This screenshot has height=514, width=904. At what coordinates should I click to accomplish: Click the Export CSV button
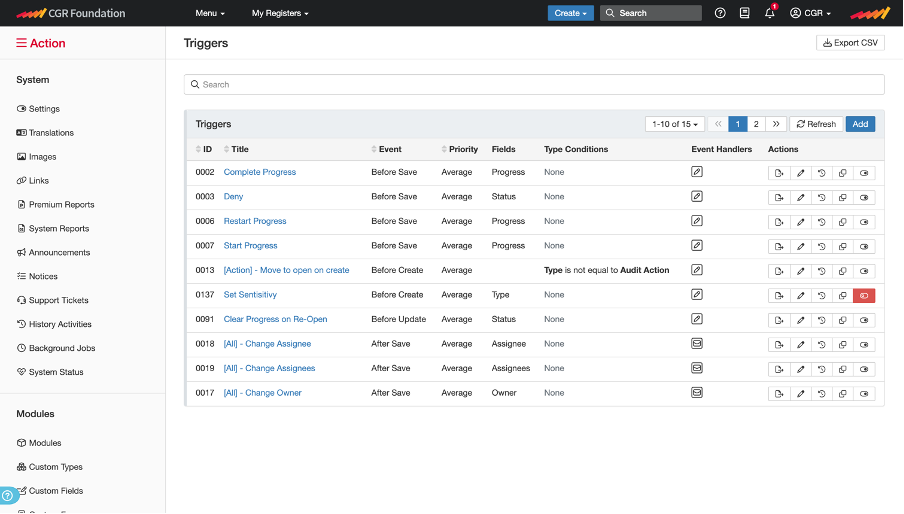click(x=850, y=43)
